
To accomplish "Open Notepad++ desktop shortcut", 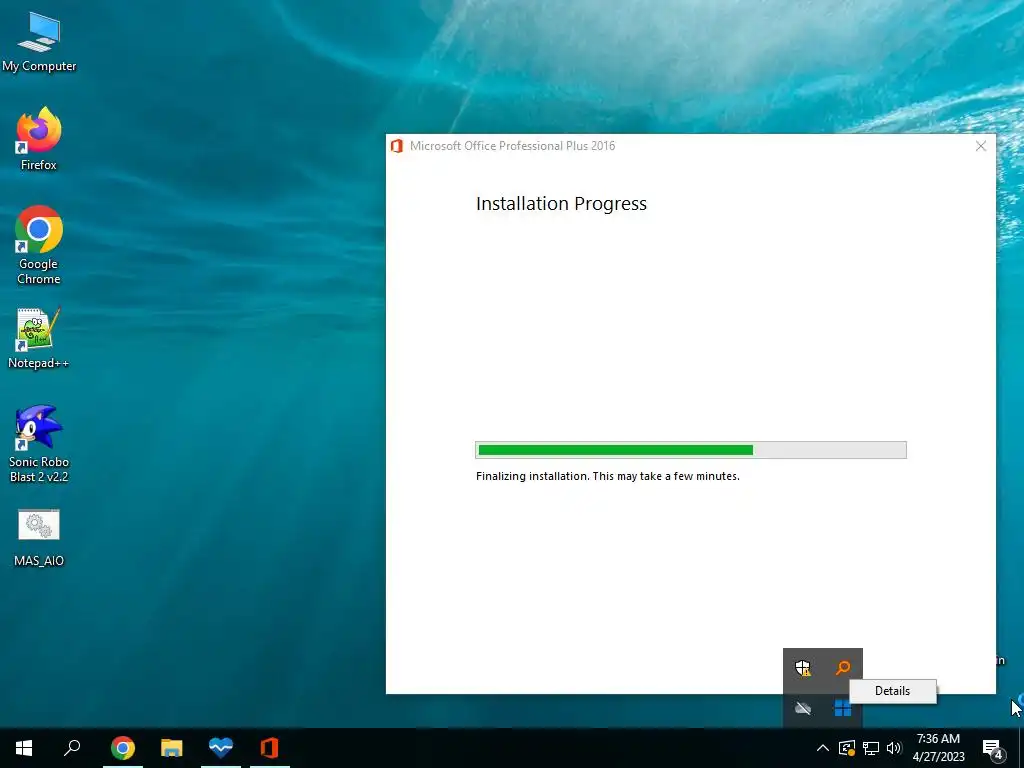I will pos(39,338).
